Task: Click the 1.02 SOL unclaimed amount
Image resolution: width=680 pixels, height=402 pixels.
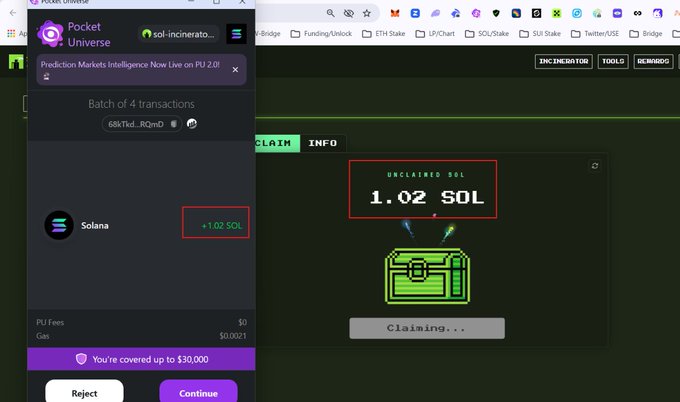Action: pyautogui.click(x=427, y=197)
